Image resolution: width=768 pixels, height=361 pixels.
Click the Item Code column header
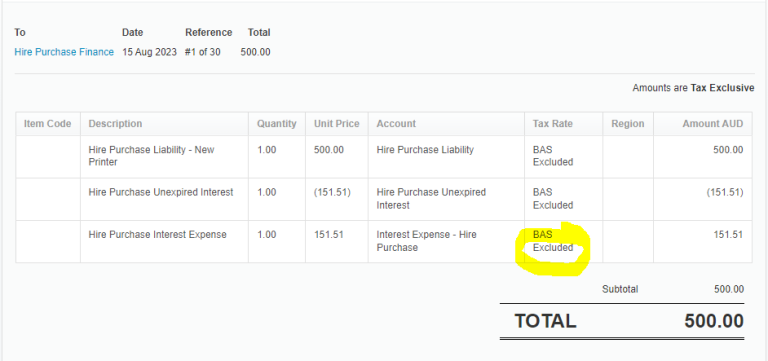click(48, 124)
